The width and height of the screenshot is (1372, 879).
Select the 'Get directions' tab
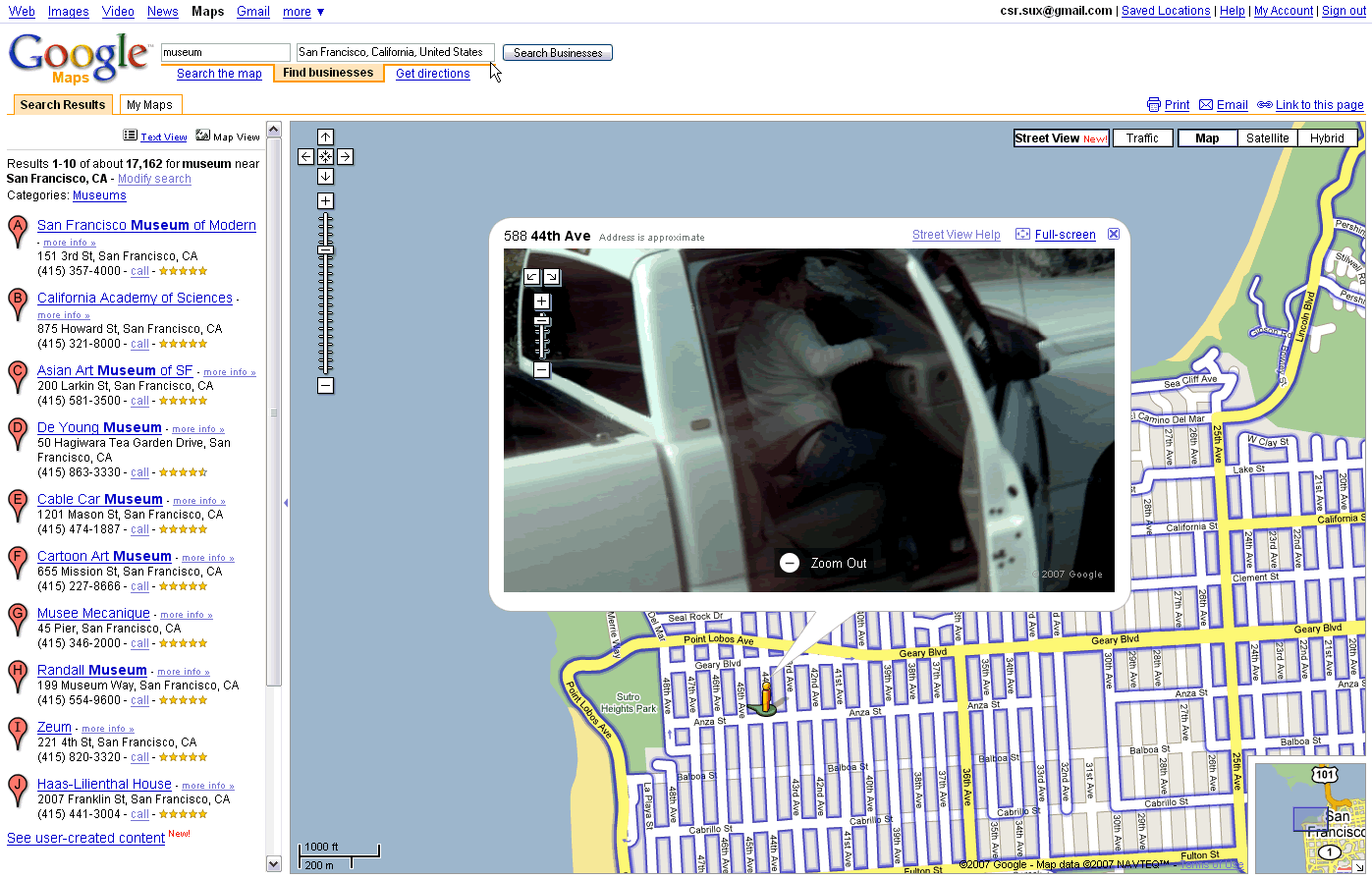click(x=433, y=74)
